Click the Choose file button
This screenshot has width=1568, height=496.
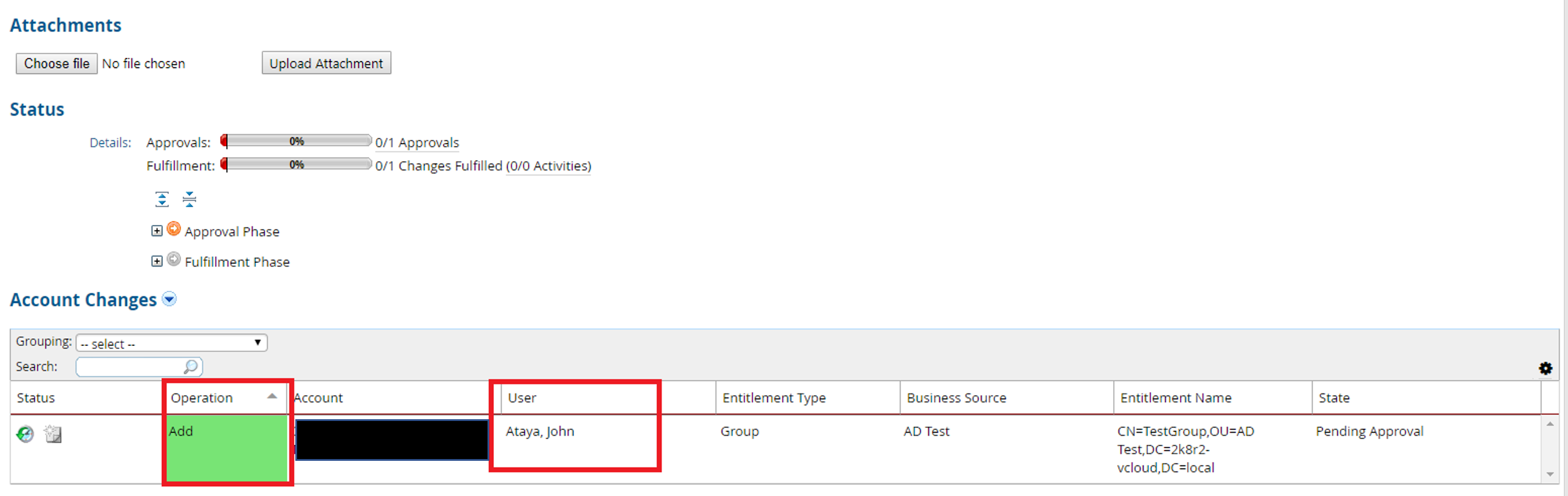point(57,63)
